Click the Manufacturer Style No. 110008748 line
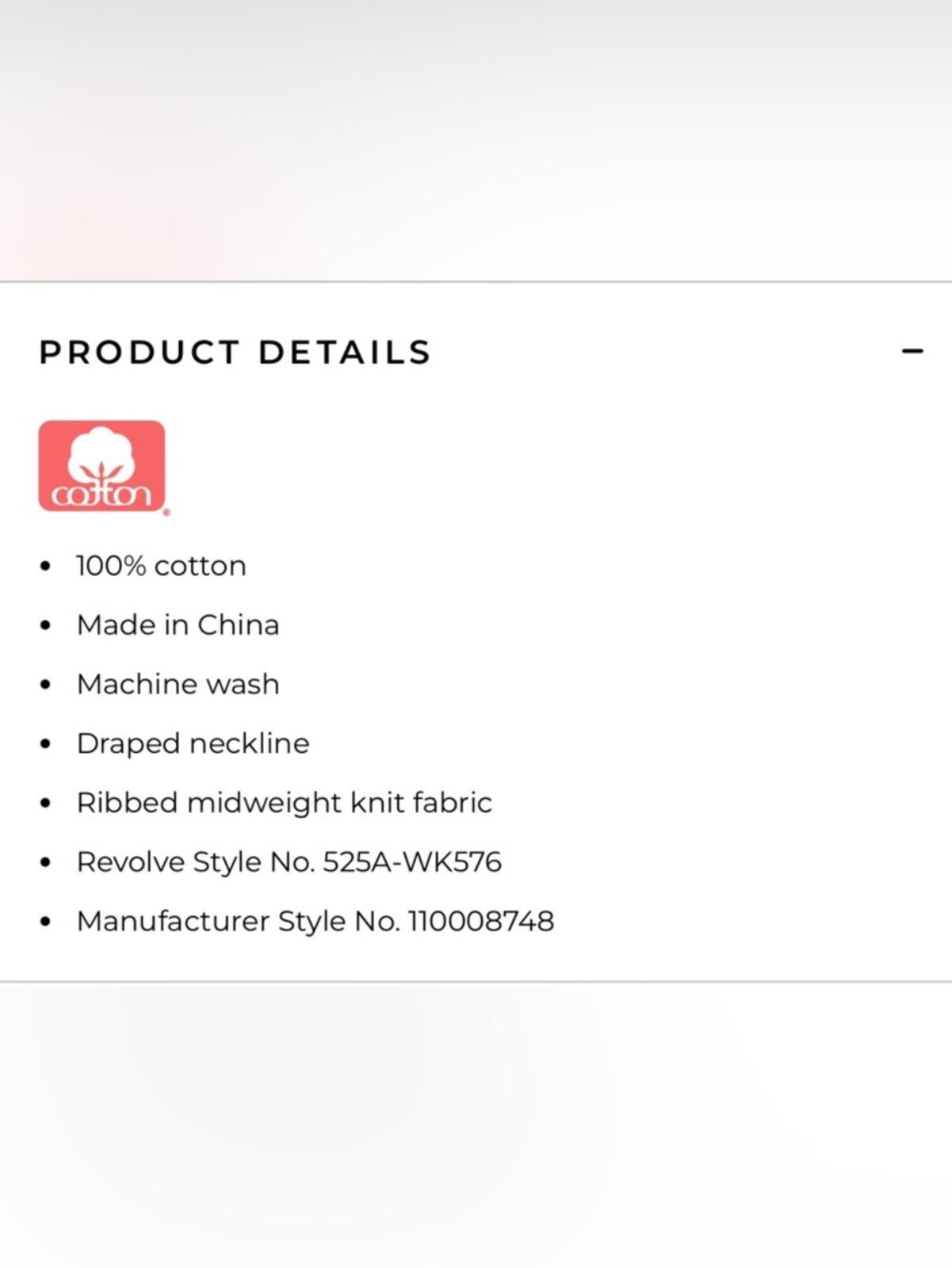This screenshot has width=952, height=1268. [x=315, y=921]
